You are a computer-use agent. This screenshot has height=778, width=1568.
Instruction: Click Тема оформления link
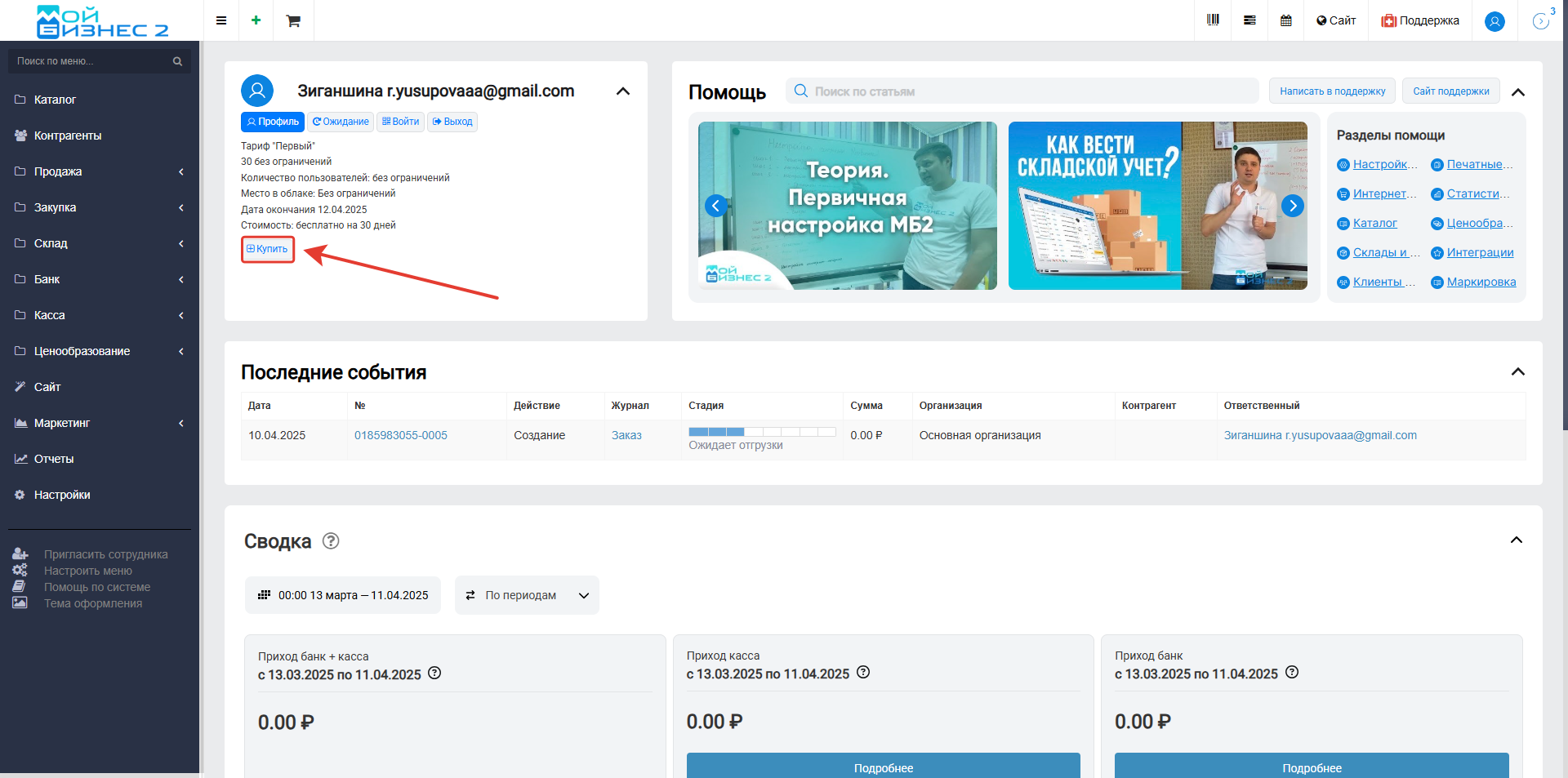tap(93, 603)
